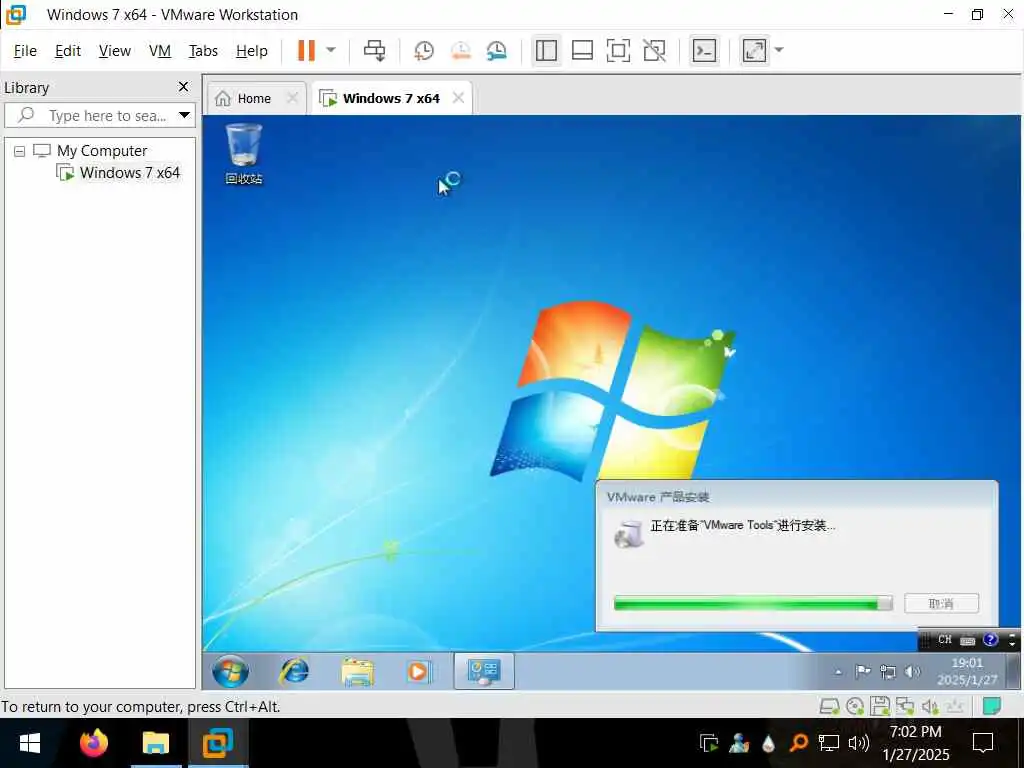Viewport: 1024px width, 768px height.
Task: Take a snapshot of this virtual machine
Action: (x=424, y=50)
